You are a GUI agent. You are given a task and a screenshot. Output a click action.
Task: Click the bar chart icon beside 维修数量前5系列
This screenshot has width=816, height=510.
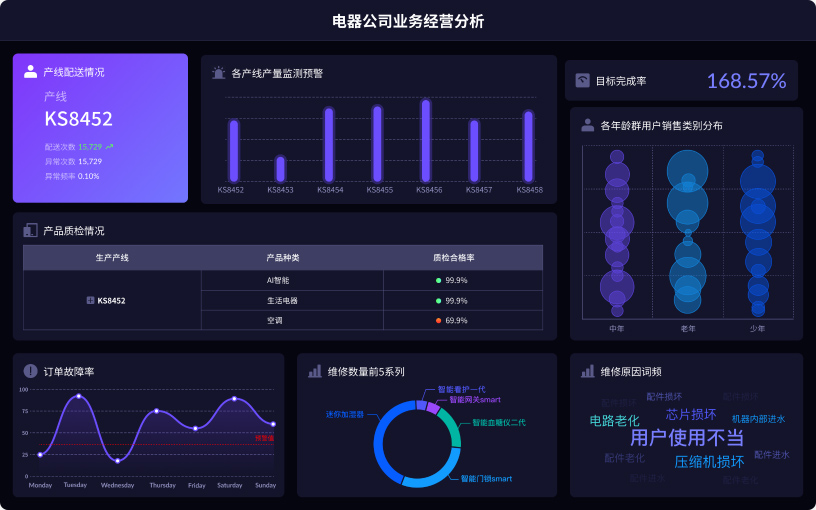(x=315, y=371)
